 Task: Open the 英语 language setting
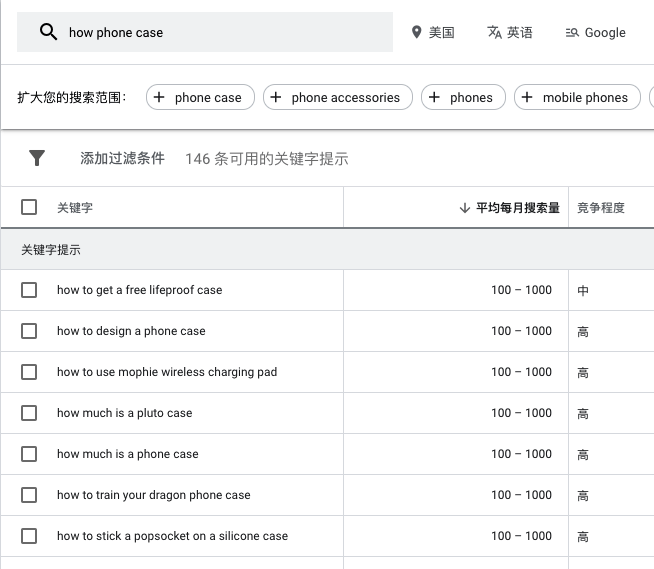(510, 33)
